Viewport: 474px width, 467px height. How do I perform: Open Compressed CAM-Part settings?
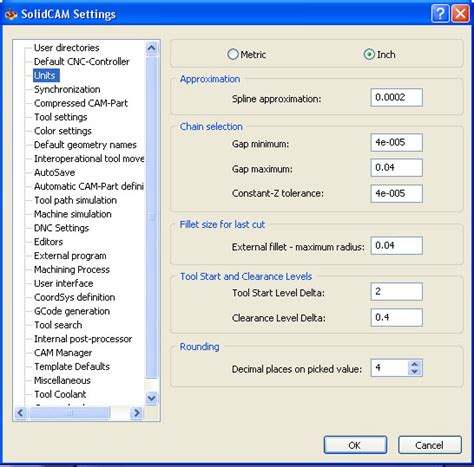(x=81, y=103)
